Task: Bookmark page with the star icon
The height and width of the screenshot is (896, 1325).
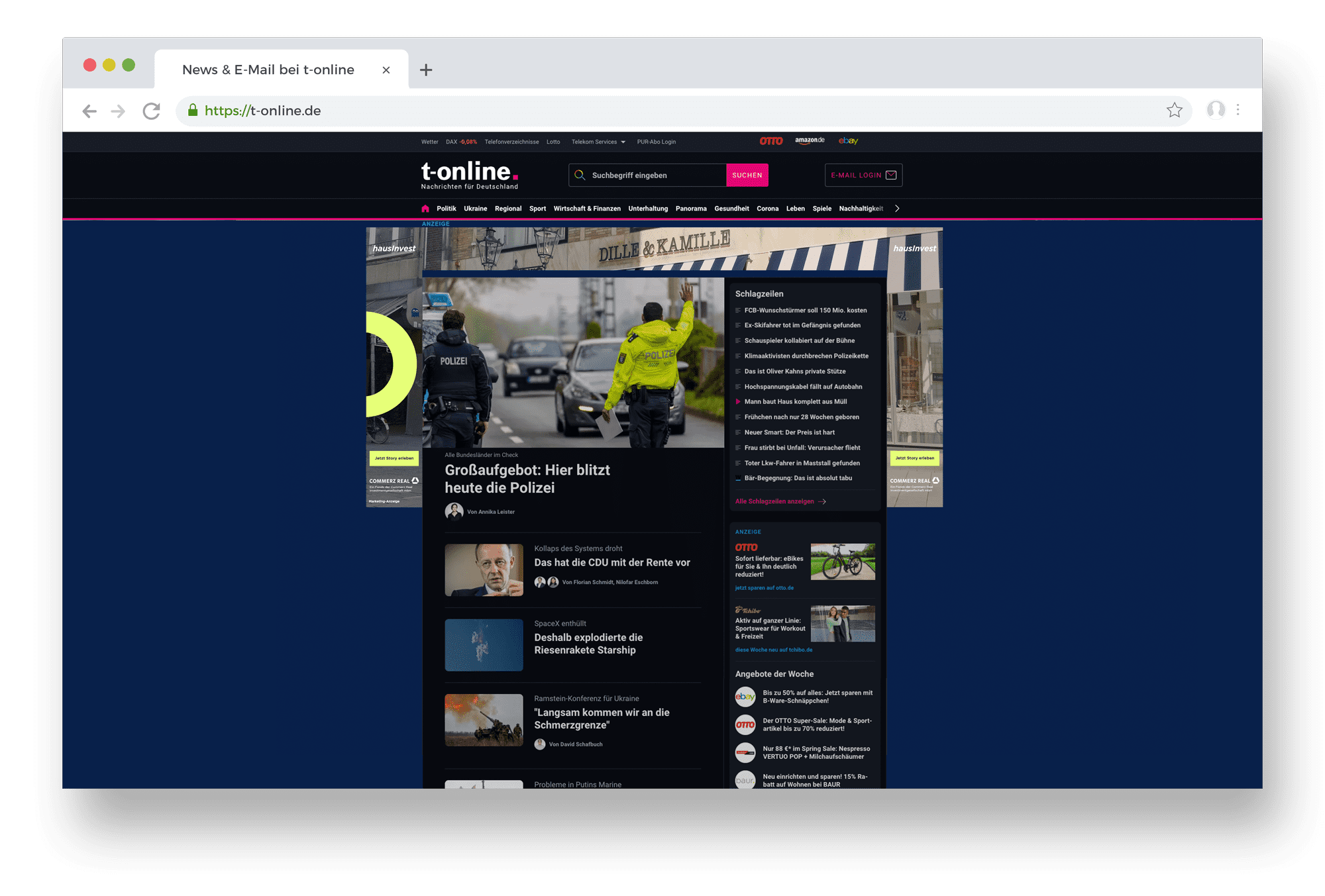Action: 1174,111
